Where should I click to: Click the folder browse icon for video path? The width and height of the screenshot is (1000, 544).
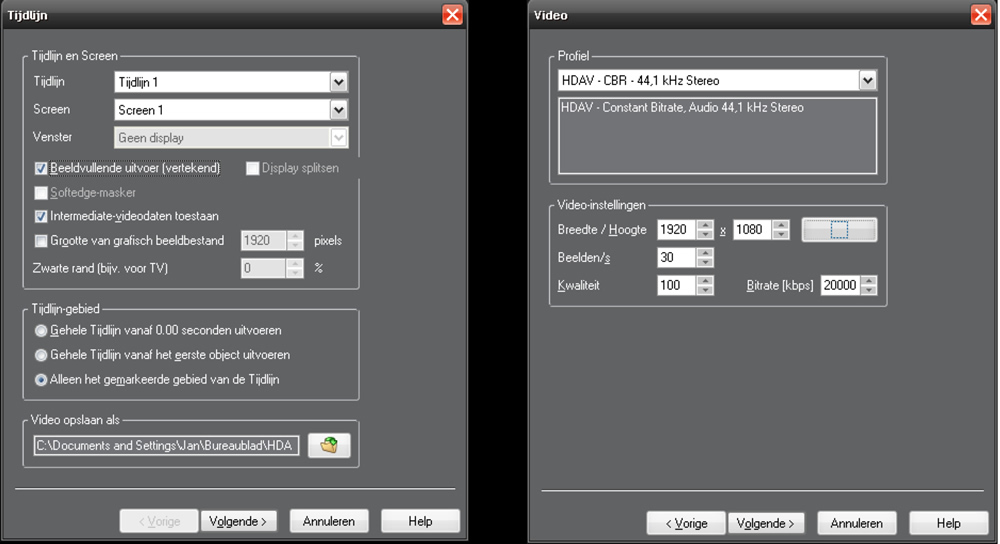pyautogui.click(x=329, y=446)
